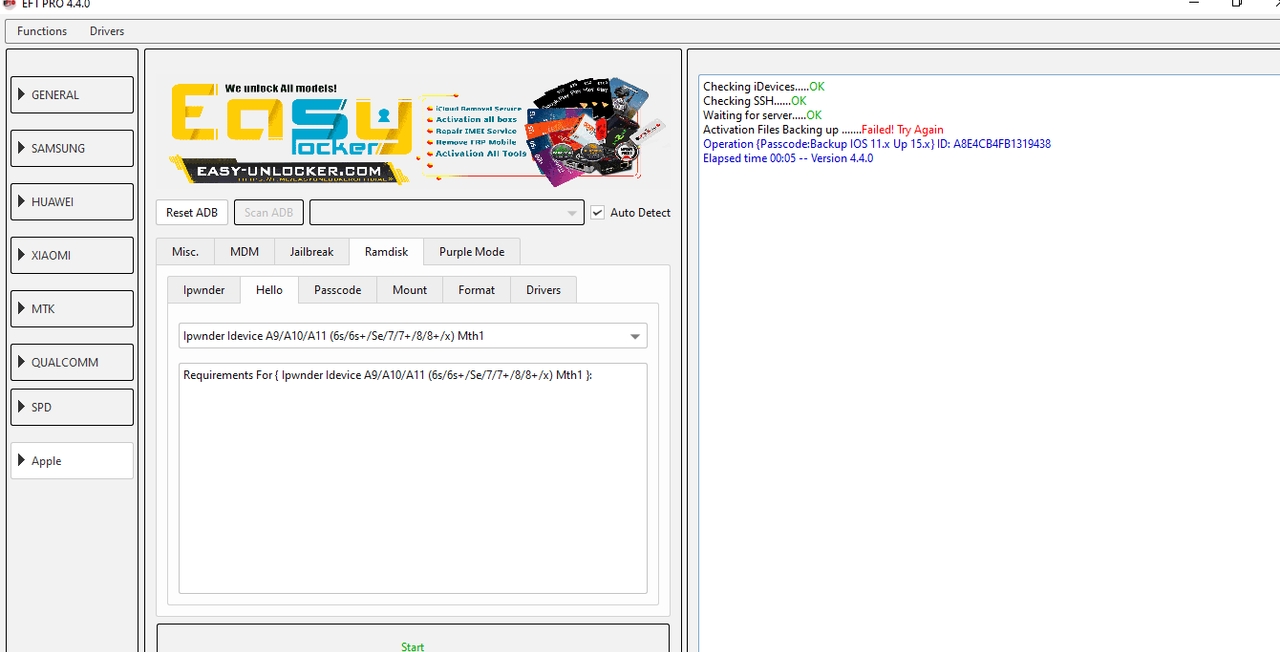
Task: Click the Reset ADB button
Action: pos(192,212)
